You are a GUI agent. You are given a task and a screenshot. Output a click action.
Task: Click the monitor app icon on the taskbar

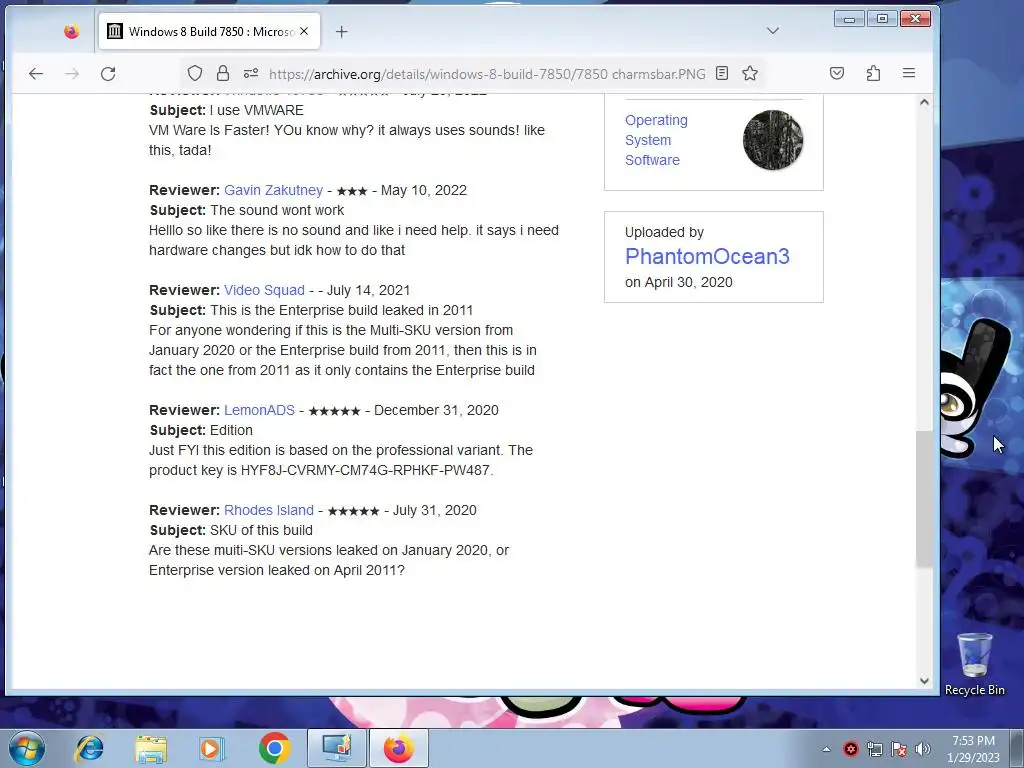(x=337, y=748)
